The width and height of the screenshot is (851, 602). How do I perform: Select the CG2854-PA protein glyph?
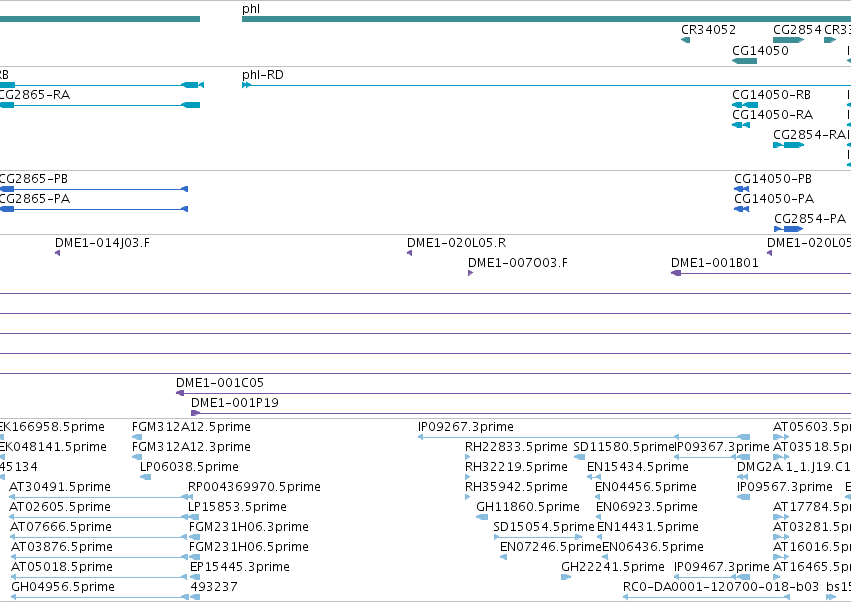point(789,229)
